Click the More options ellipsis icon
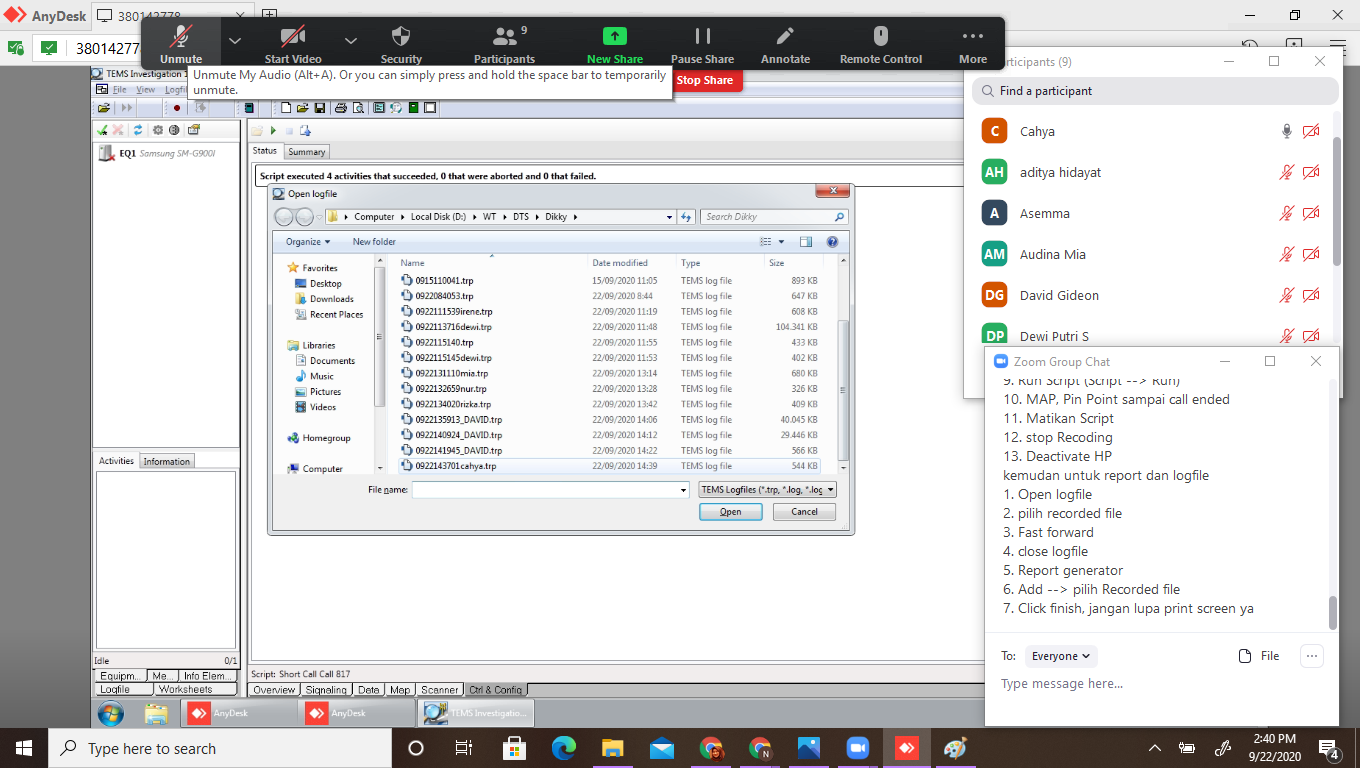Image resolution: width=1360 pixels, height=768 pixels. point(972,38)
